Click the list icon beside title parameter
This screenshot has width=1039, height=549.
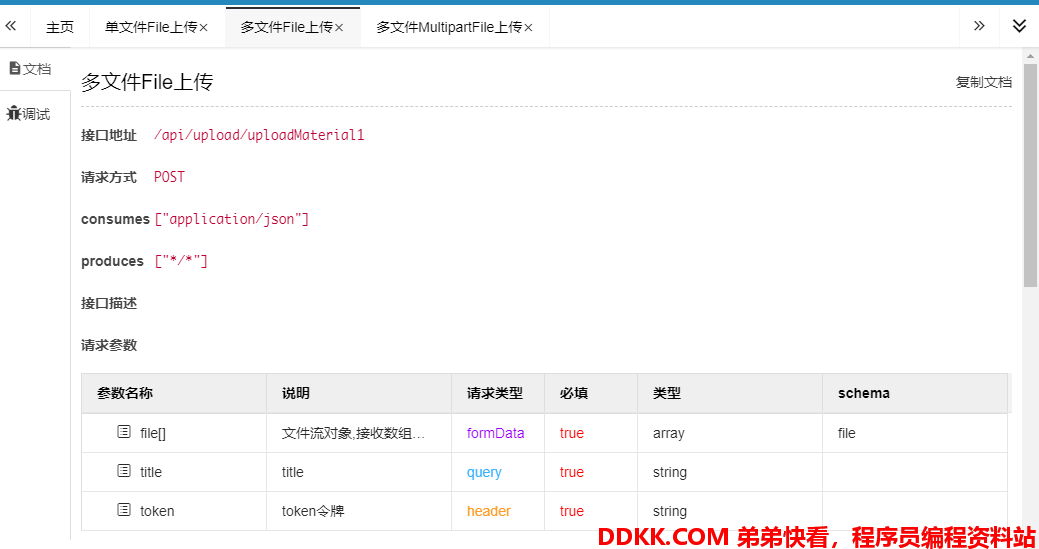[x=123, y=472]
